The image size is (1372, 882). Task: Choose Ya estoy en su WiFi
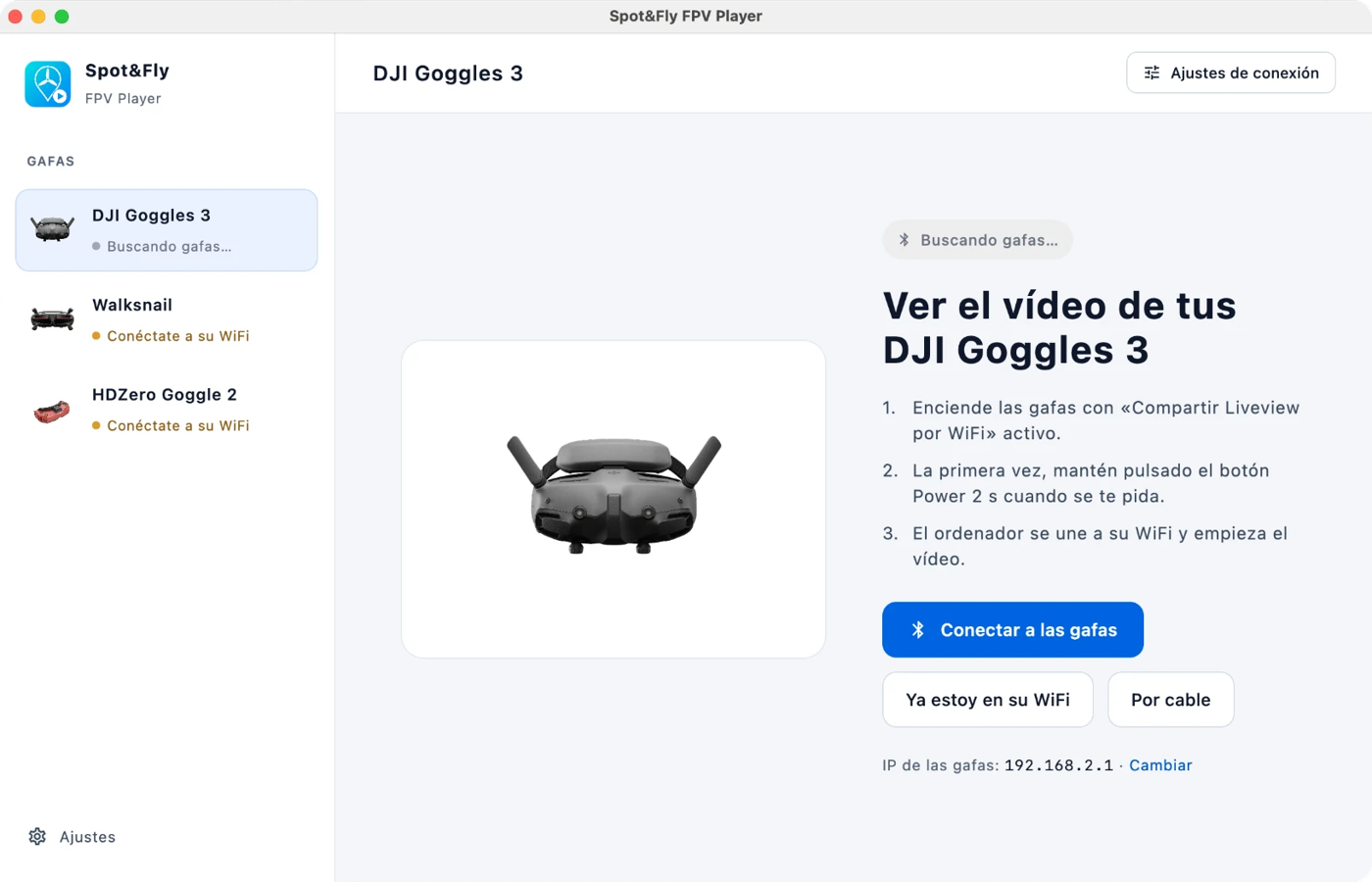coord(988,700)
